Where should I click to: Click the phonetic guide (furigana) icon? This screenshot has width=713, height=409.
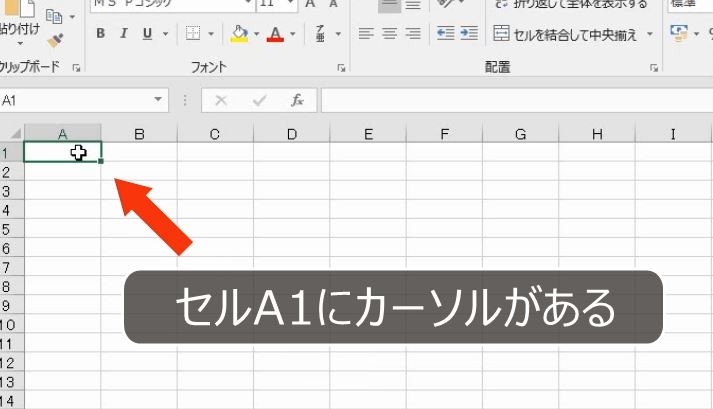[x=321, y=33]
